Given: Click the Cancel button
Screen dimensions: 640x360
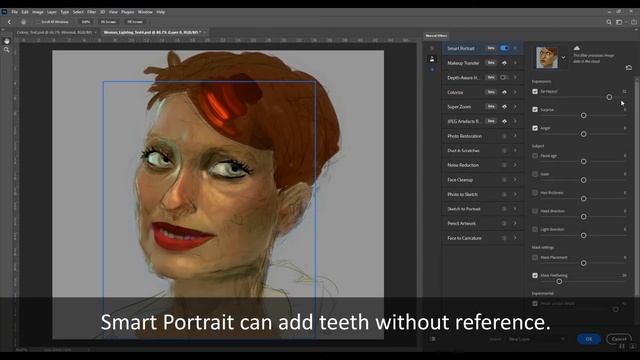Looking at the screenshot, I should click(618, 339).
